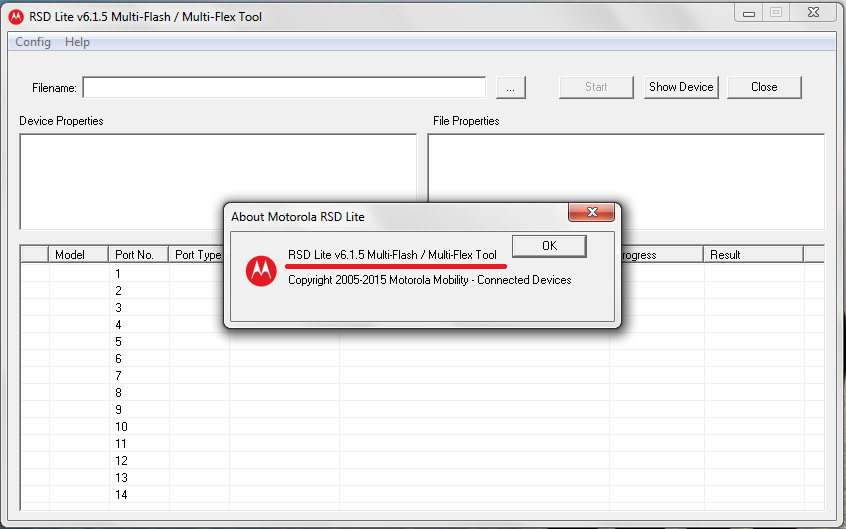Select port number 13 row

click(422, 478)
